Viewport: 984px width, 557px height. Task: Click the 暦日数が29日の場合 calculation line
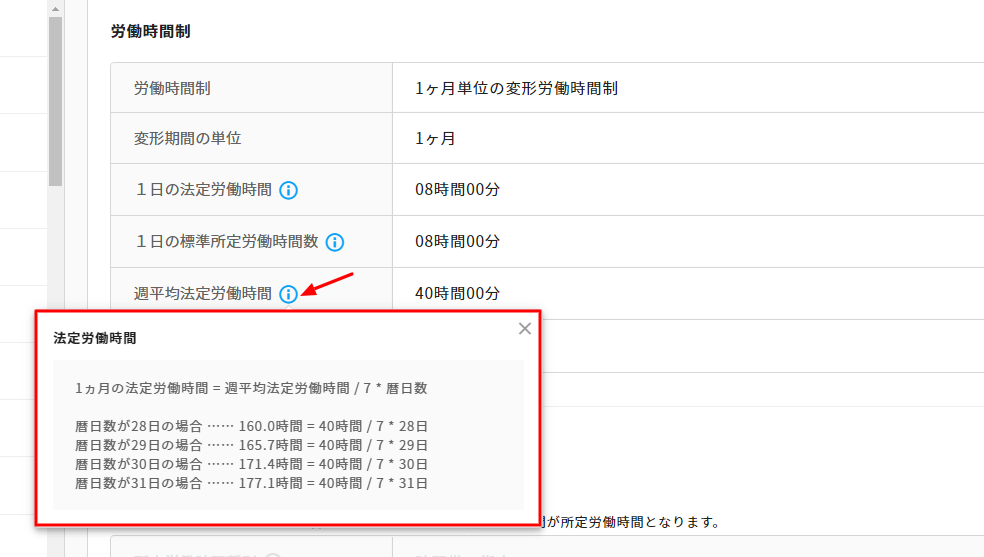tap(251, 445)
